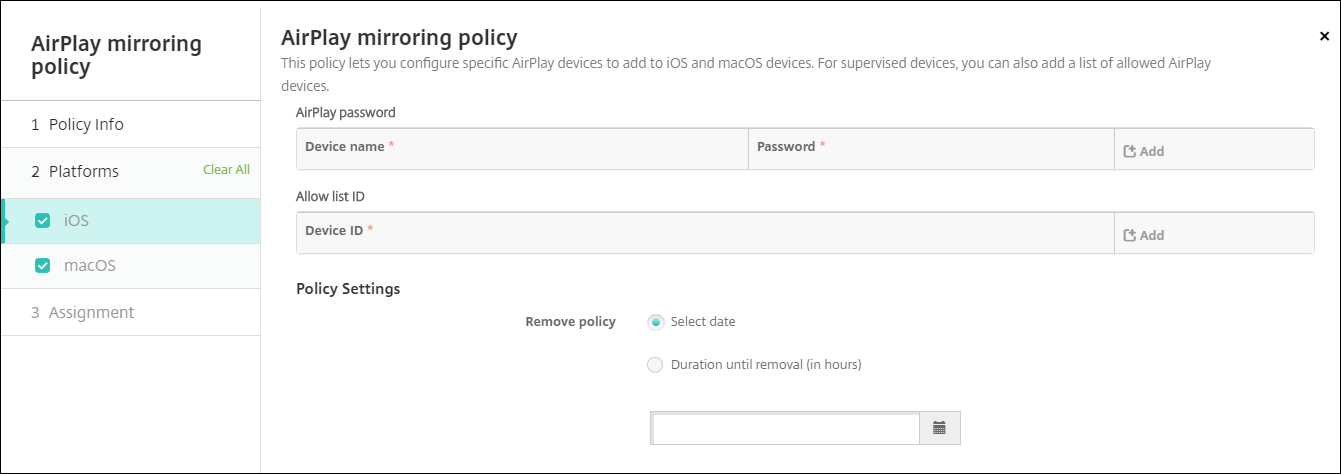Click Add icon in AirPlay password table
The height and width of the screenshot is (474, 1341).
click(x=1130, y=152)
